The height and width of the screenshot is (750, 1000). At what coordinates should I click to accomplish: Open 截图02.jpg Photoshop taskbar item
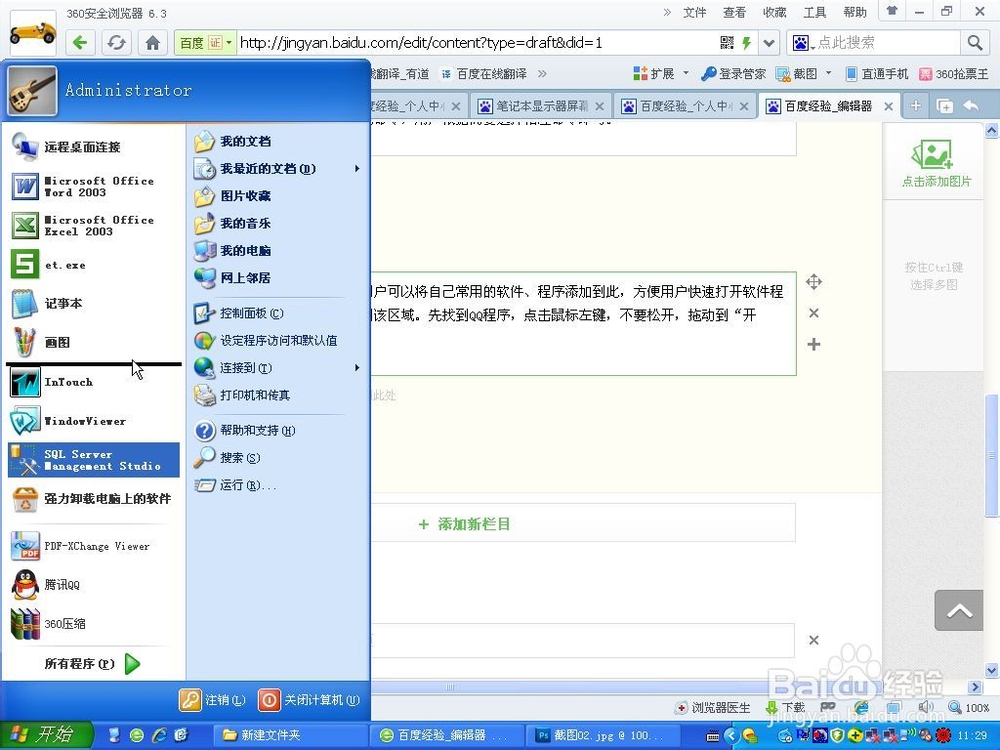[x=601, y=735]
